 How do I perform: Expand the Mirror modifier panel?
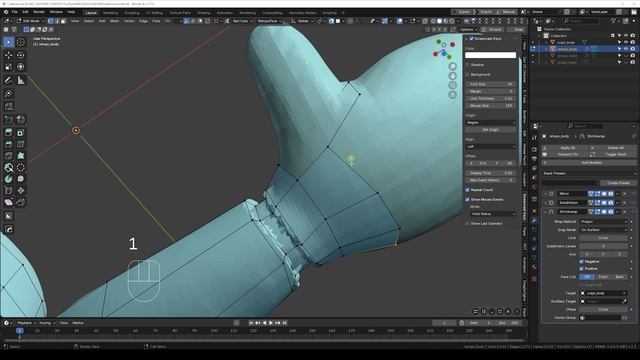[545, 194]
